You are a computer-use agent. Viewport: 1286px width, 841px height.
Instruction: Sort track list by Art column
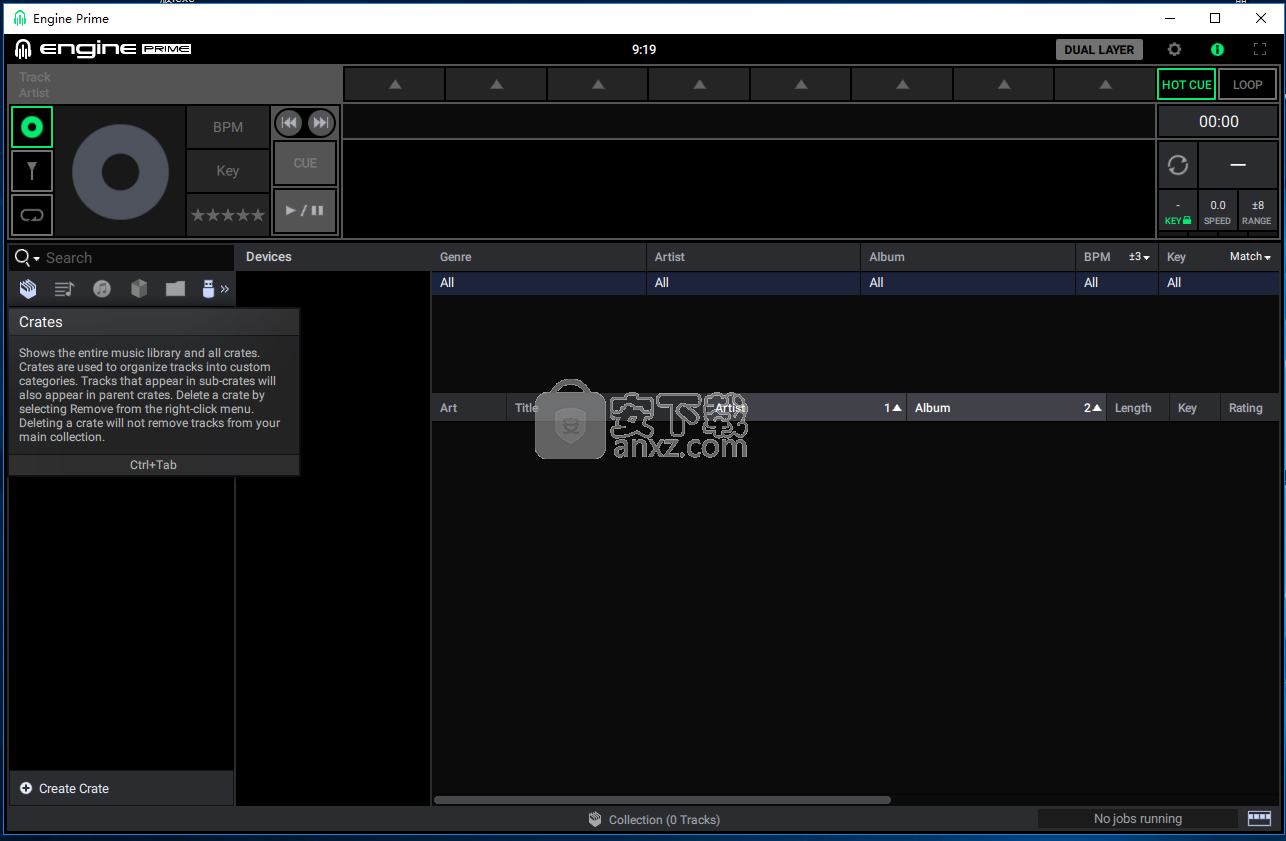click(469, 408)
